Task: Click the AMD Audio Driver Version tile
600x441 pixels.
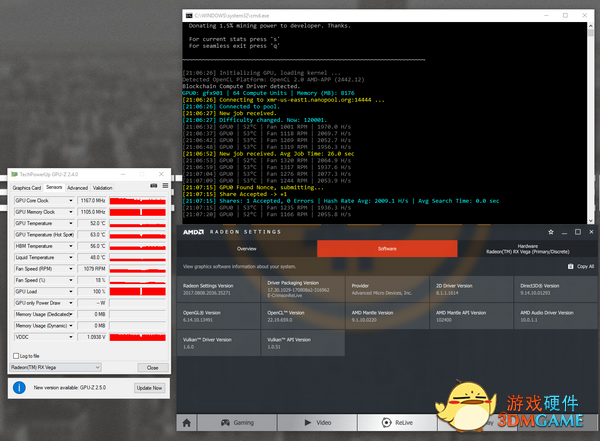Action: 556,316
